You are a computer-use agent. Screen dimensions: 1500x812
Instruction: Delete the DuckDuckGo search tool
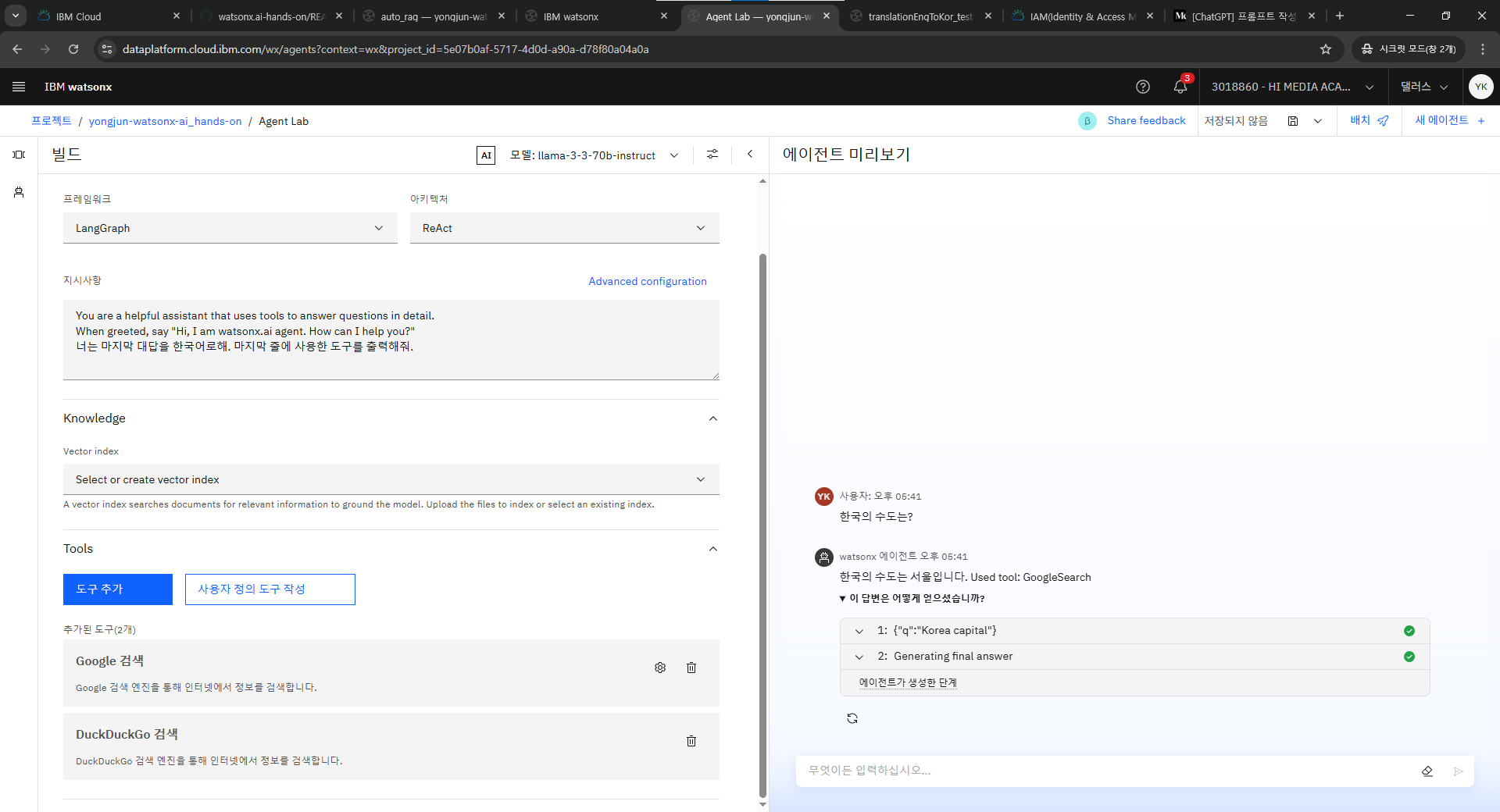point(691,741)
